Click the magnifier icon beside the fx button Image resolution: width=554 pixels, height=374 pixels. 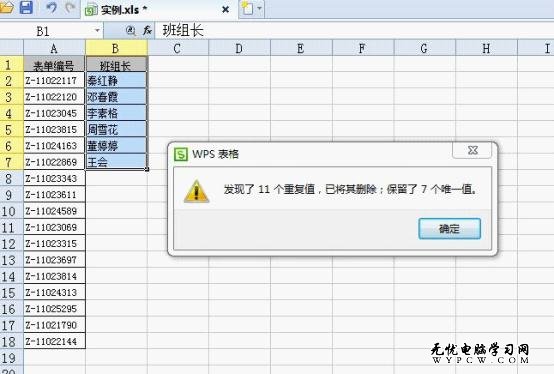pos(130,31)
